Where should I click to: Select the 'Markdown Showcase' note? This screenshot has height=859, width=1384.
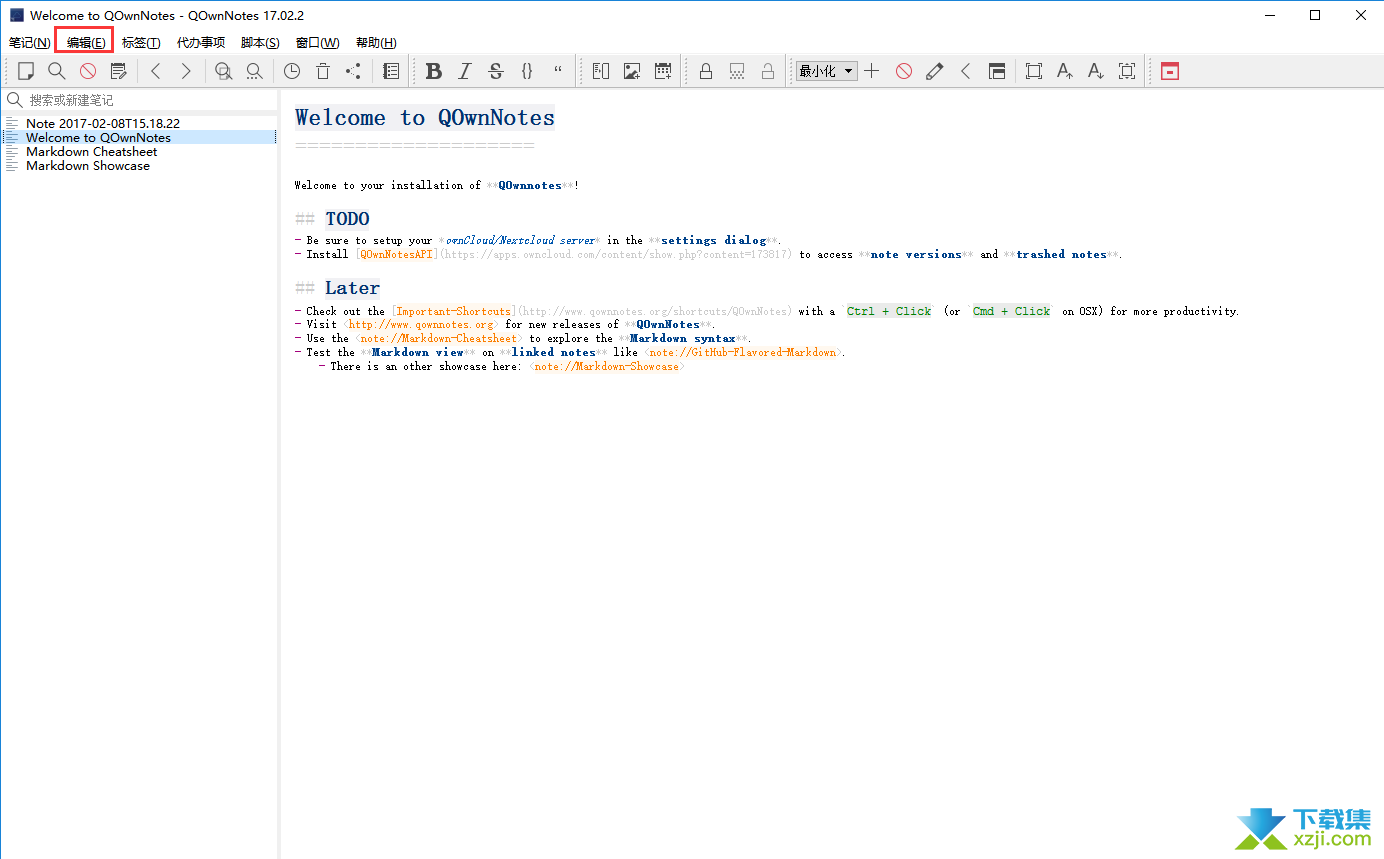coord(139,166)
